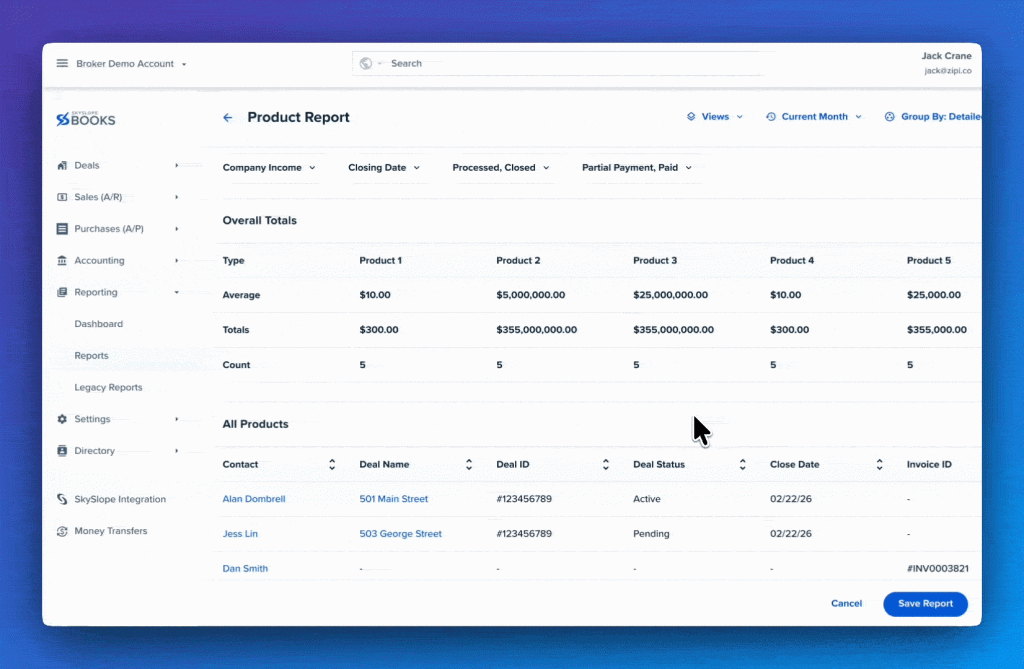The image size is (1024, 669).
Task: Click the Purchases (A/P) icon
Action: click(62, 229)
